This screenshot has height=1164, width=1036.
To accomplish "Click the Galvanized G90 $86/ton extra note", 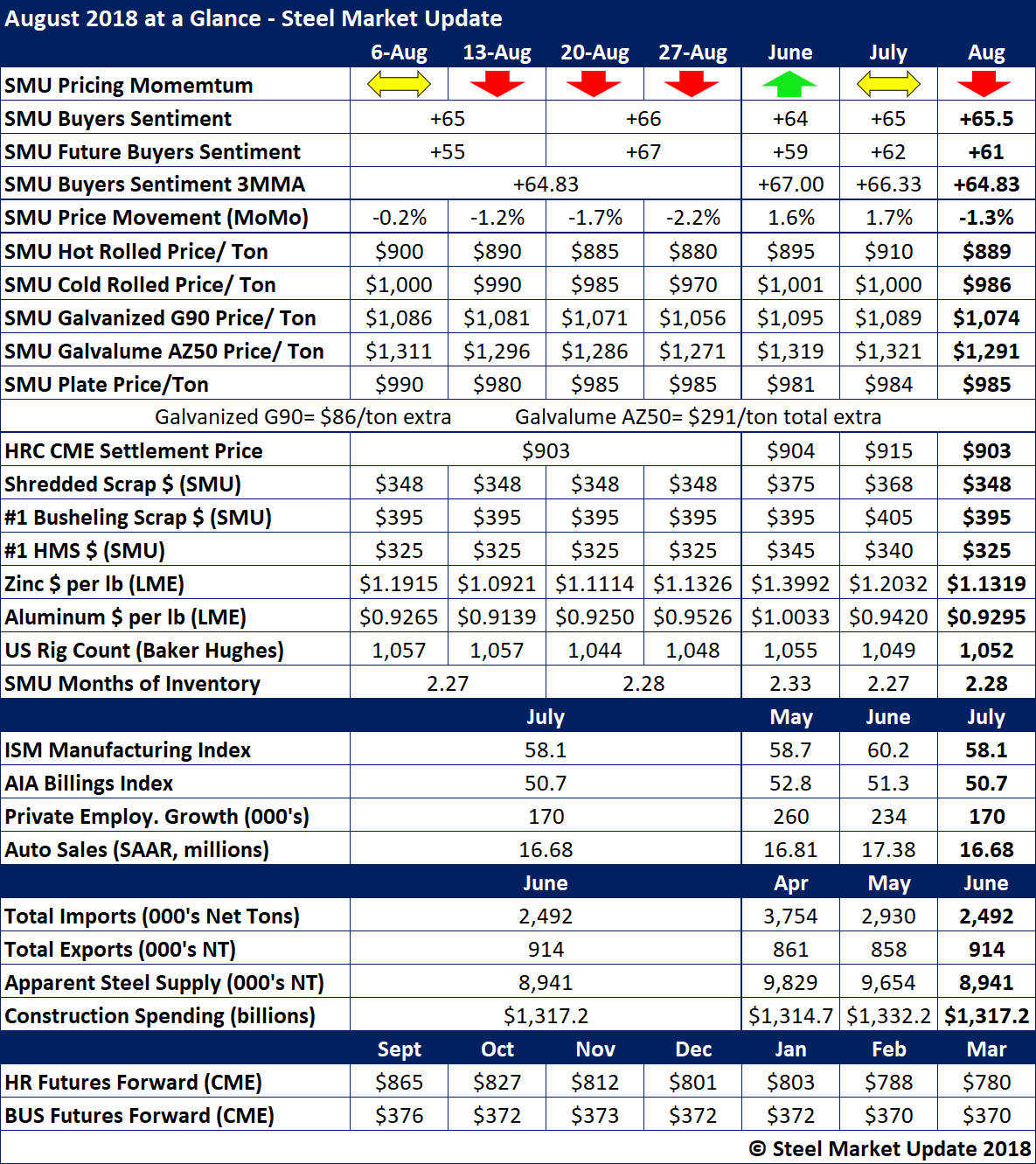I will pos(302,417).
